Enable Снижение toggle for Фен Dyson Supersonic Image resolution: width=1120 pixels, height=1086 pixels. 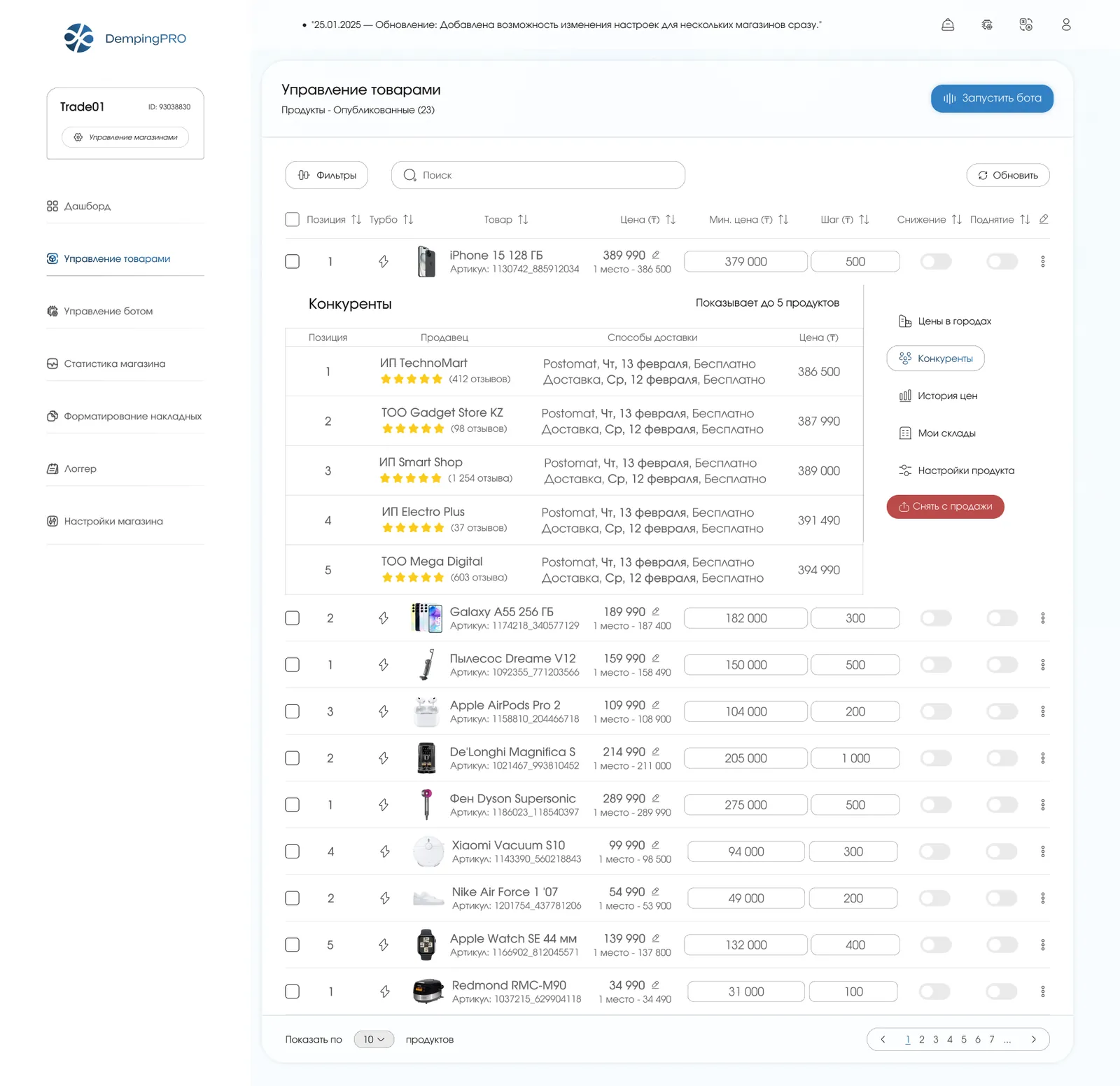936,805
